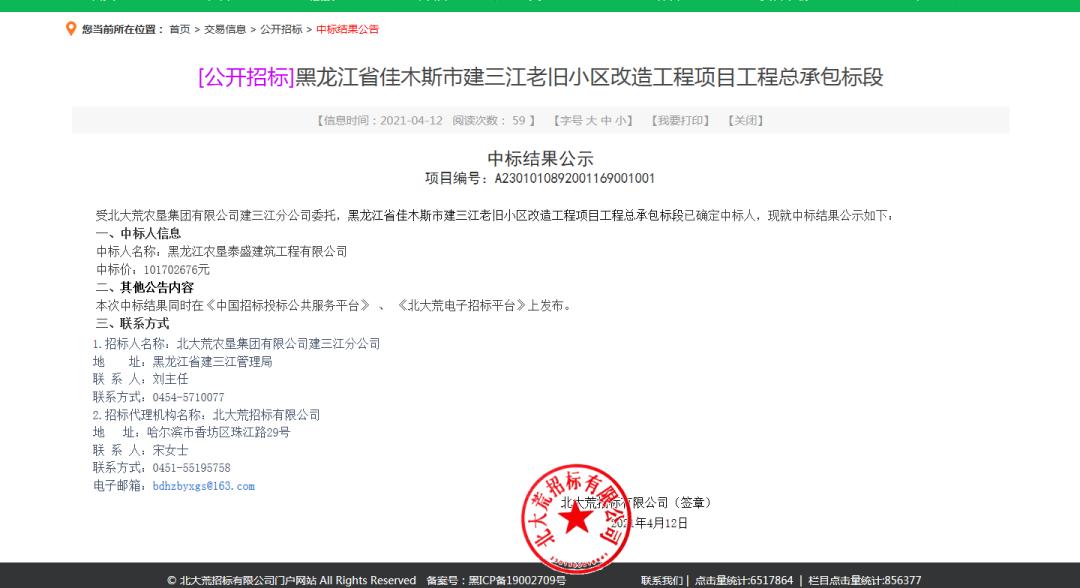Open 交易信息 breadcrumb link
Screen dimensions: 1080x588
pos(225,30)
